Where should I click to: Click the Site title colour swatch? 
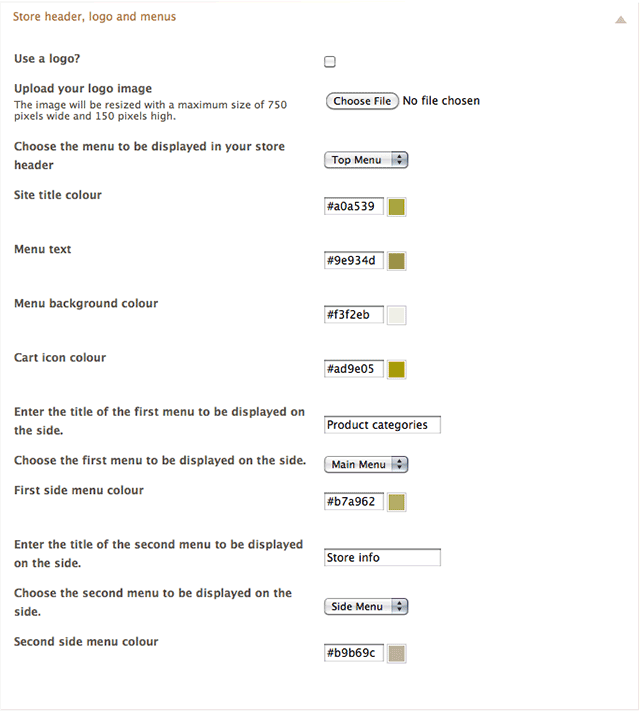[x=396, y=207]
